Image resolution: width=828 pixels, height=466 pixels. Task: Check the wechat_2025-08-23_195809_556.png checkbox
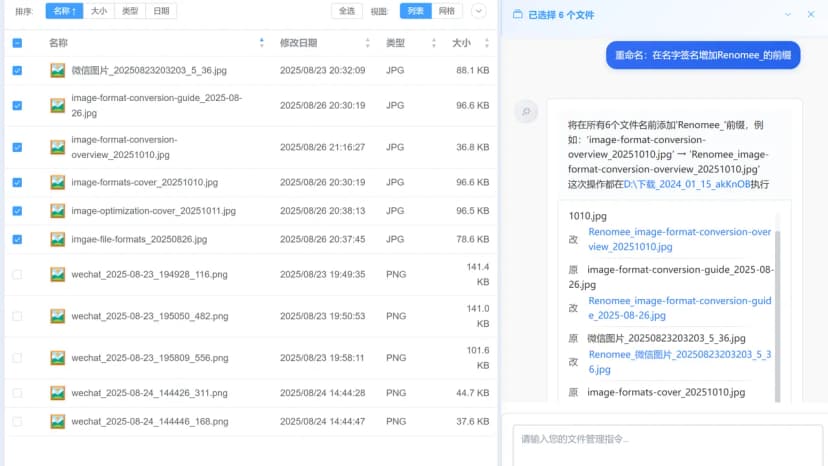(x=17, y=358)
